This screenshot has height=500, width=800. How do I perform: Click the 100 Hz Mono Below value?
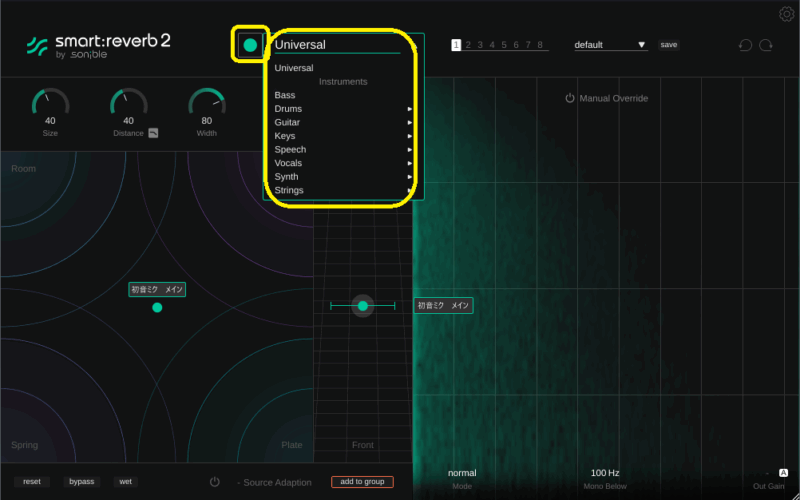coord(605,473)
